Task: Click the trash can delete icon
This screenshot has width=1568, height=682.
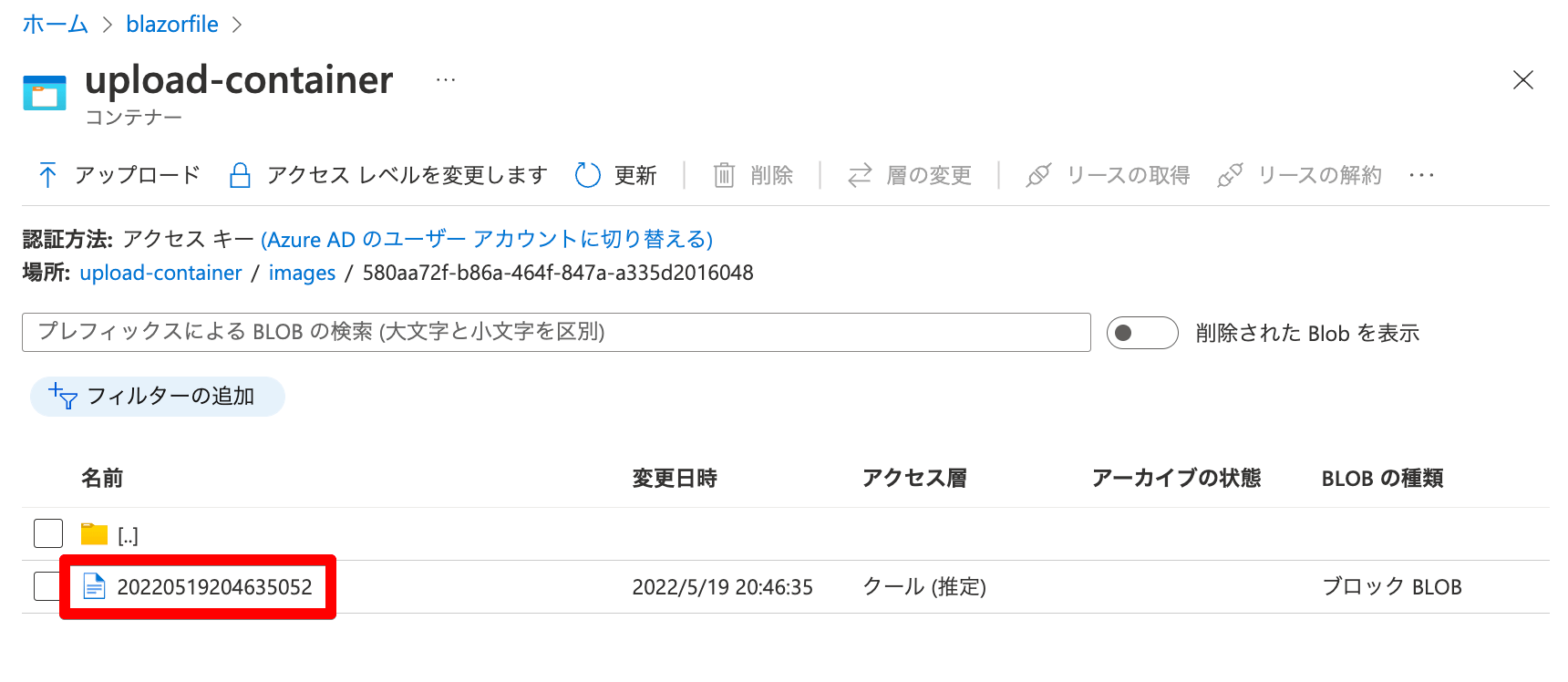Action: click(x=724, y=175)
